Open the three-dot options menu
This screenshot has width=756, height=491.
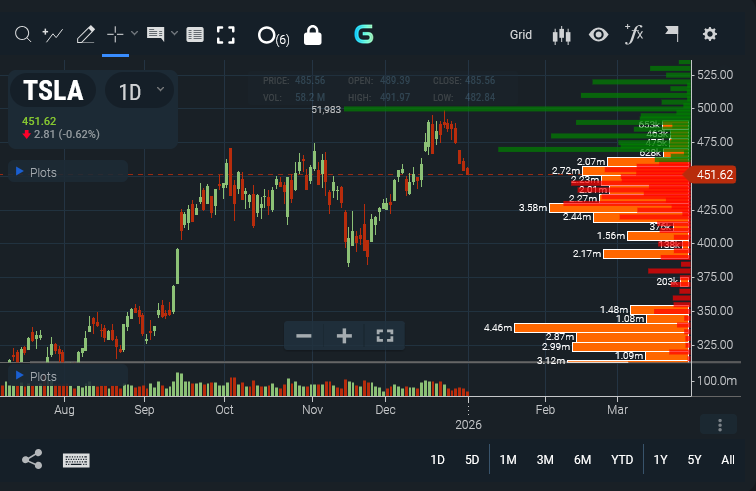click(x=719, y=425)
